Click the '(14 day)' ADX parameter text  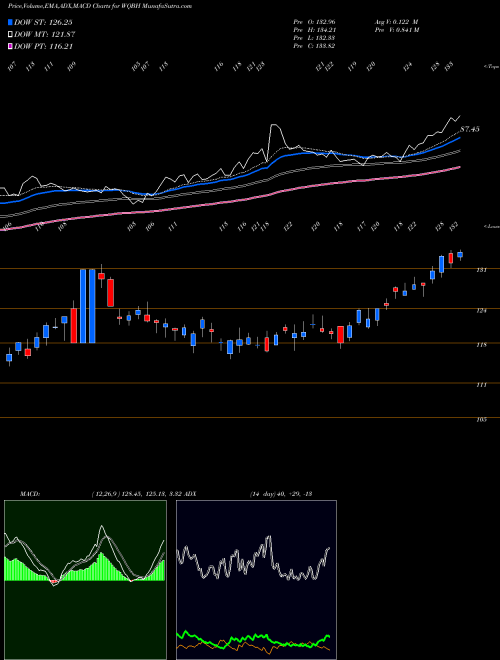point(263,493)
